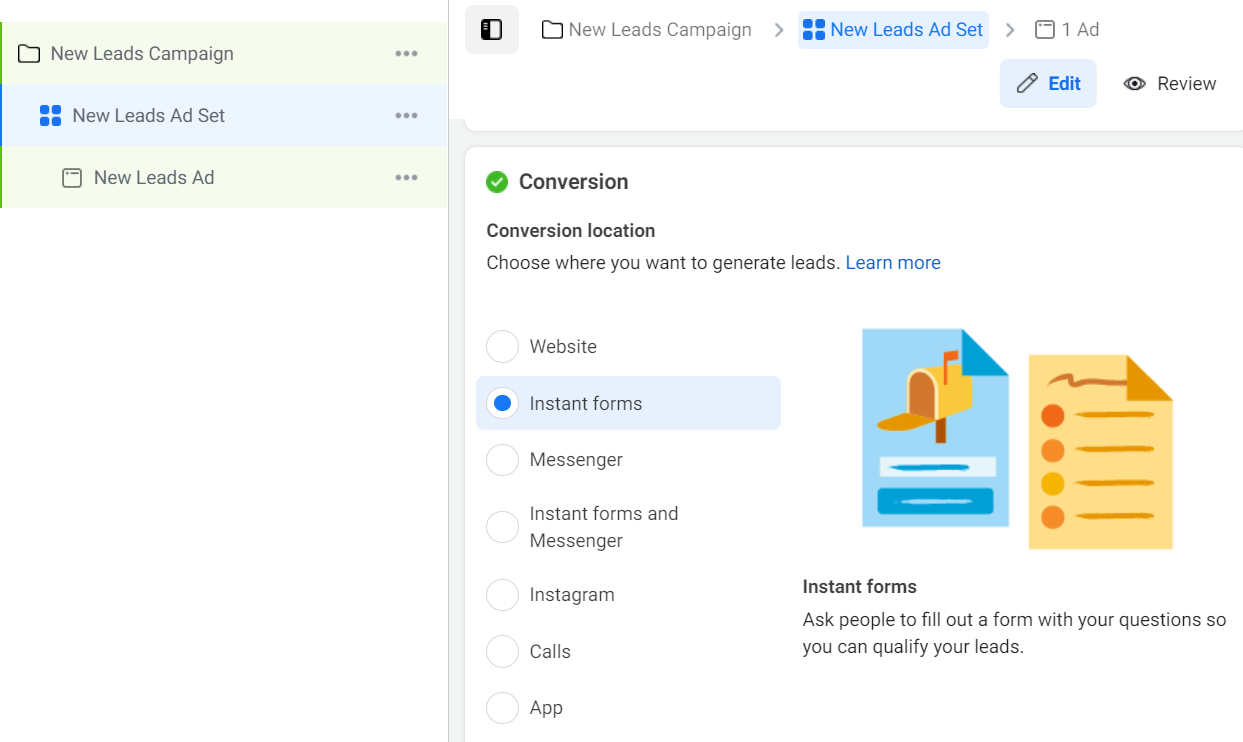1243x742 pixels.
Task: Collapse the left navigation panel
Action: [492, 29]
